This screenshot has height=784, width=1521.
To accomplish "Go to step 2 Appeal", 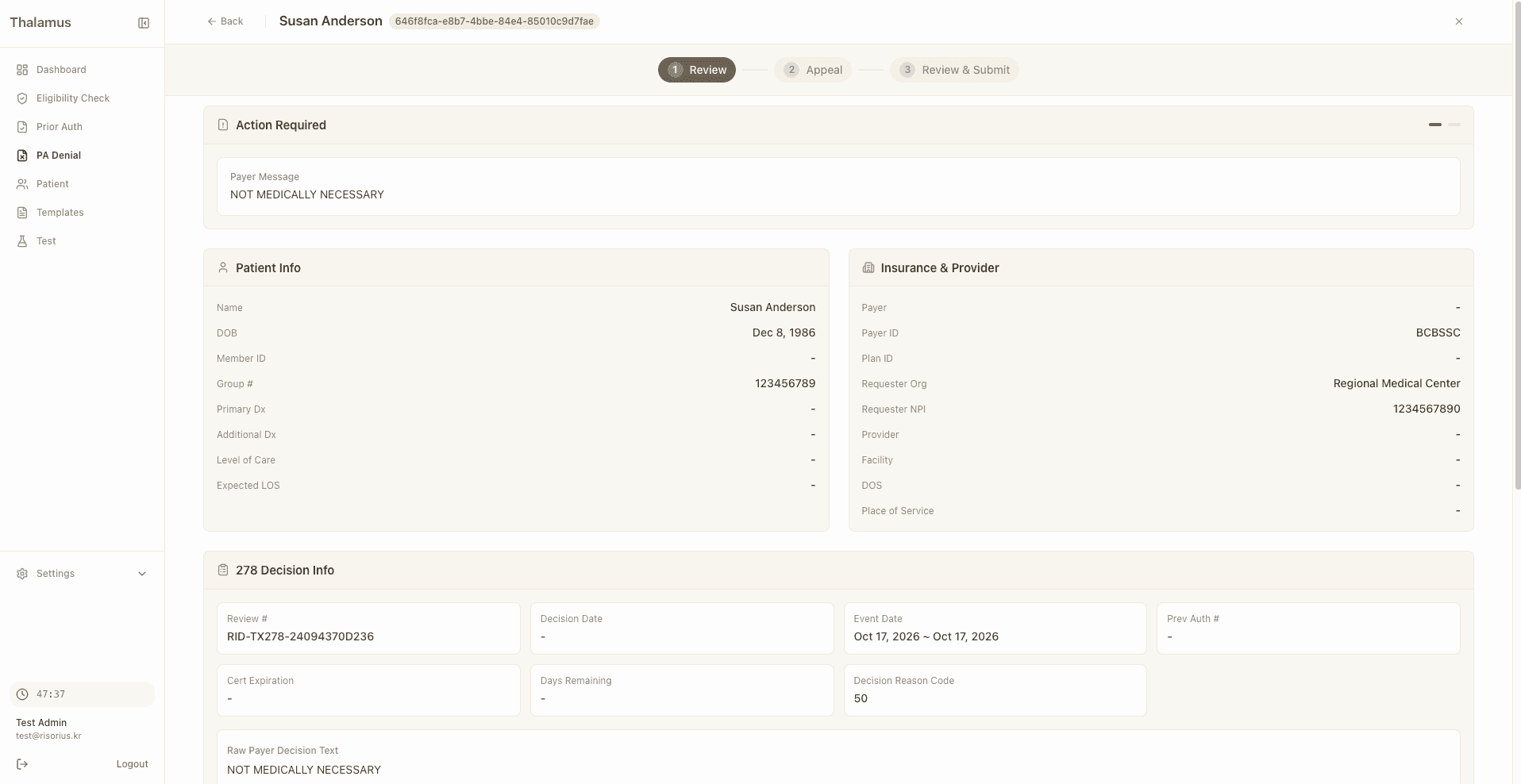I will coord(813,70).
